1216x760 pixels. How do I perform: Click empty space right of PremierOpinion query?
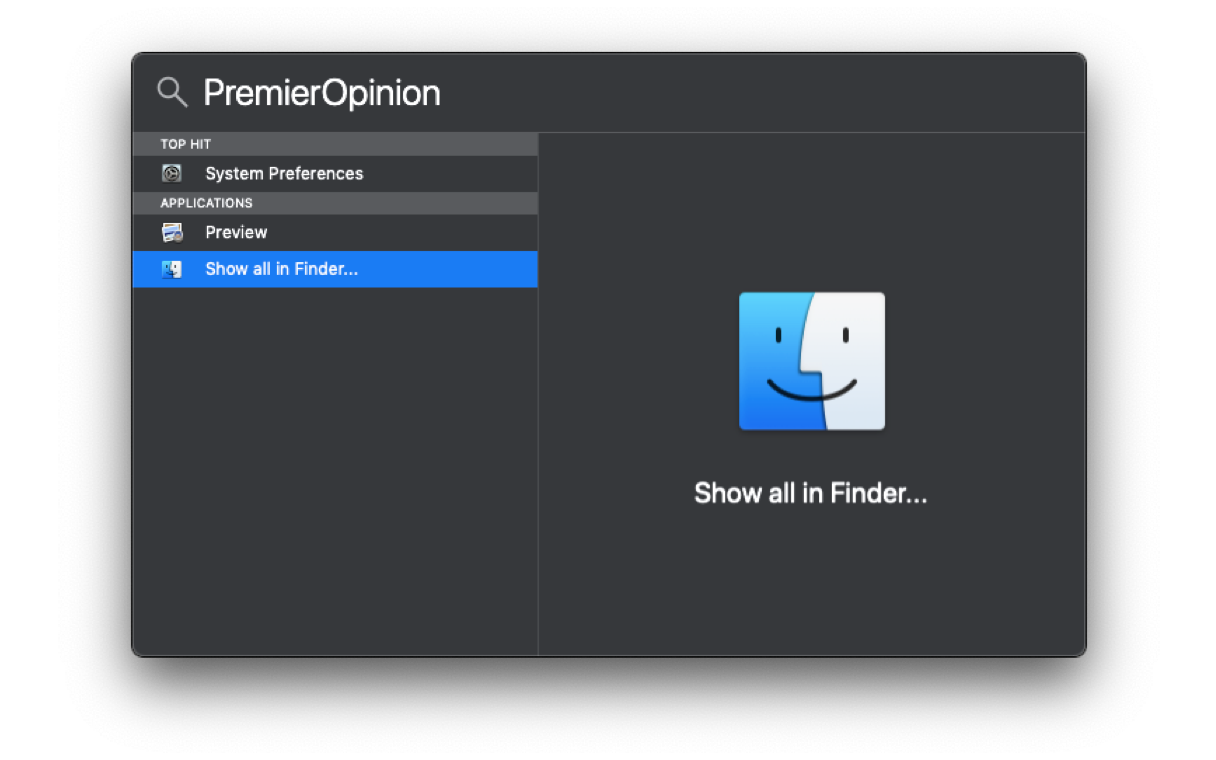760,93
